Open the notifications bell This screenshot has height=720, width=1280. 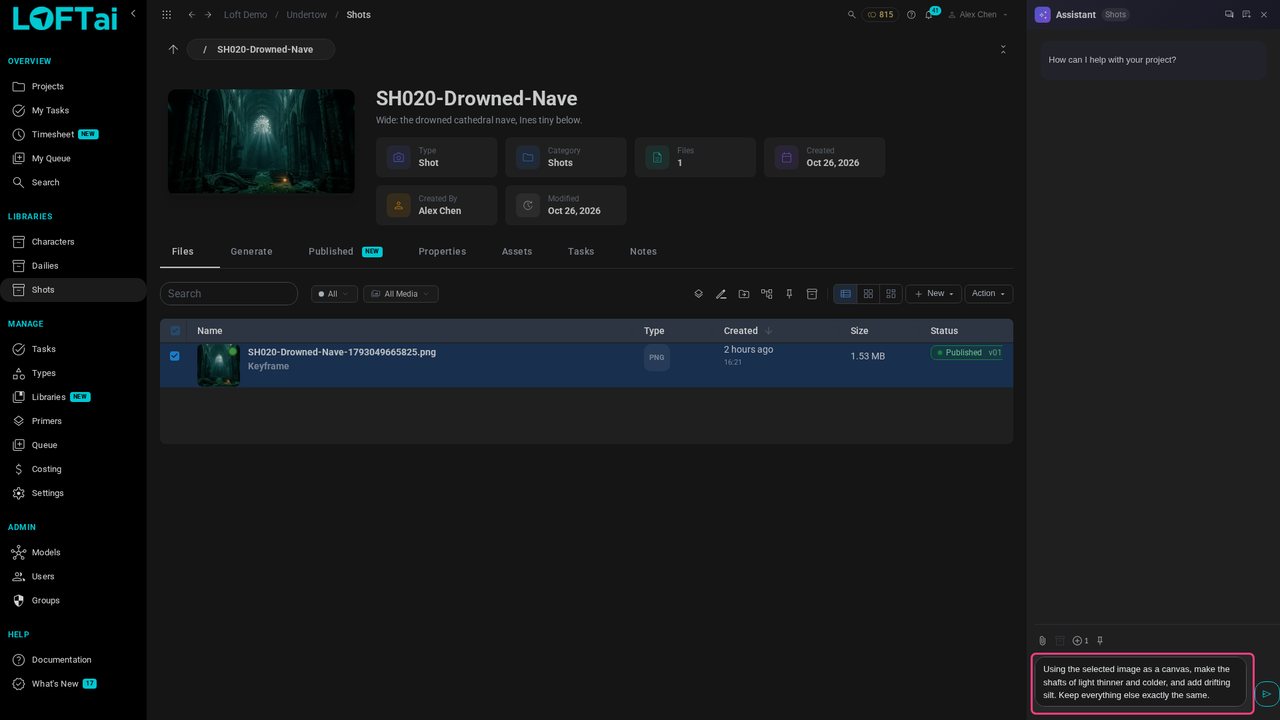coord(929,15)
